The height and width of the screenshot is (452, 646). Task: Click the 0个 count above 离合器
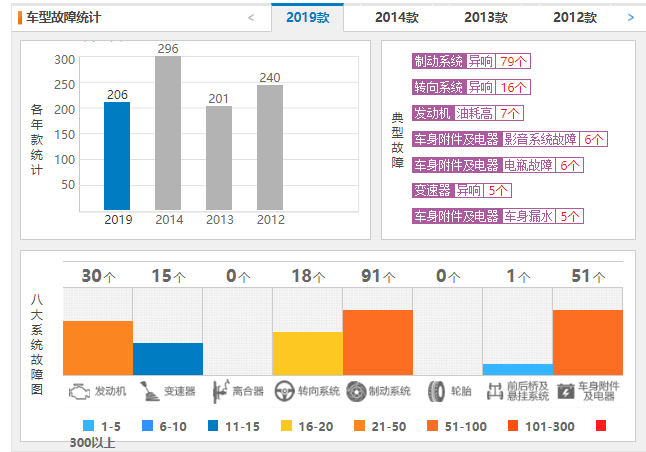click(238, 276)
